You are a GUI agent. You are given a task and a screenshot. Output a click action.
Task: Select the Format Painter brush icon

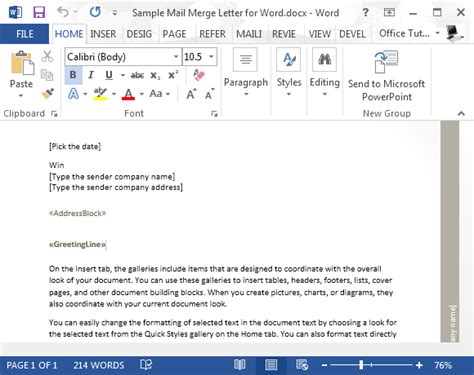point(47,94)
